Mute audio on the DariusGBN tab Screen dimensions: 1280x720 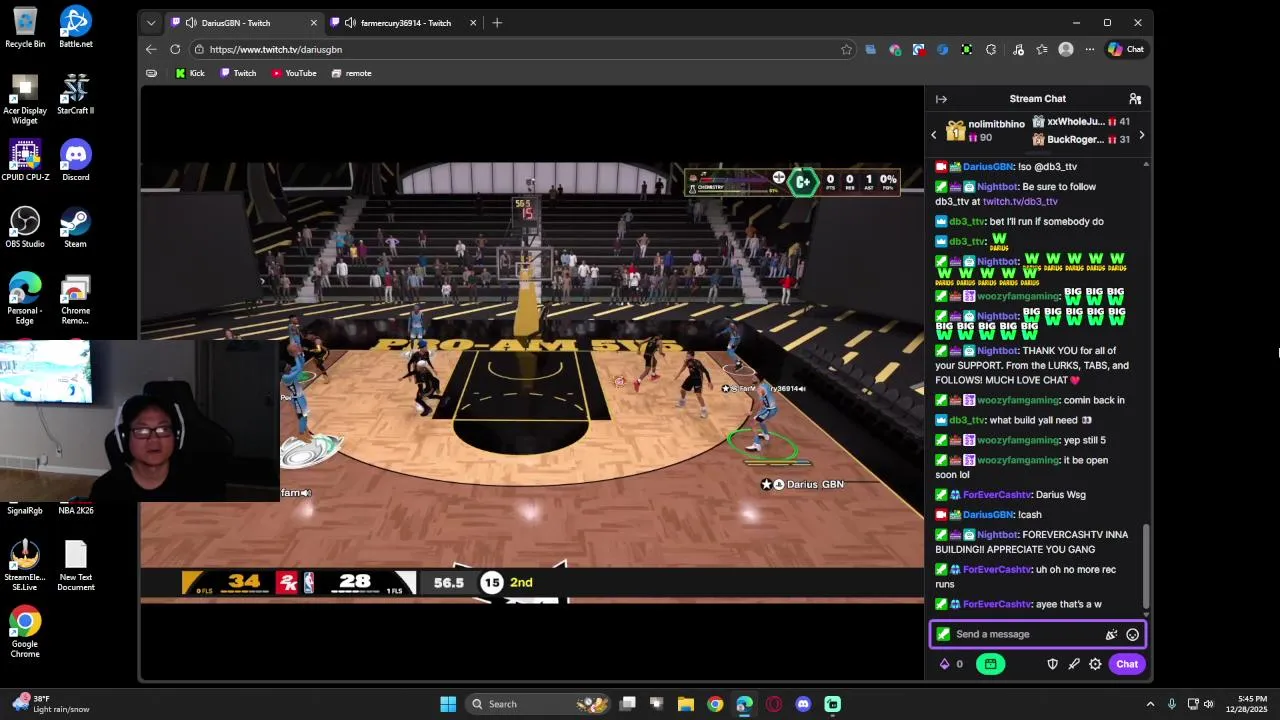tap(191, 23)
